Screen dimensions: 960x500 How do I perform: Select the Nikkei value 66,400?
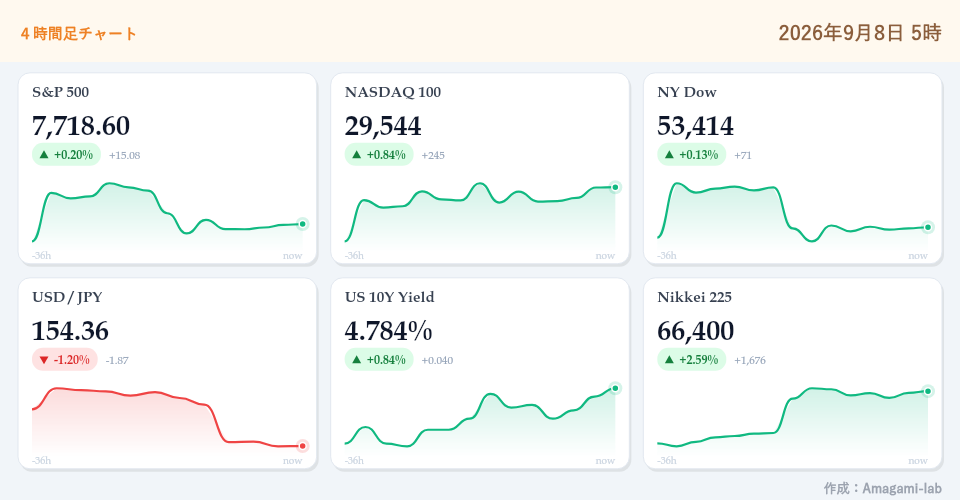(695, 331)
